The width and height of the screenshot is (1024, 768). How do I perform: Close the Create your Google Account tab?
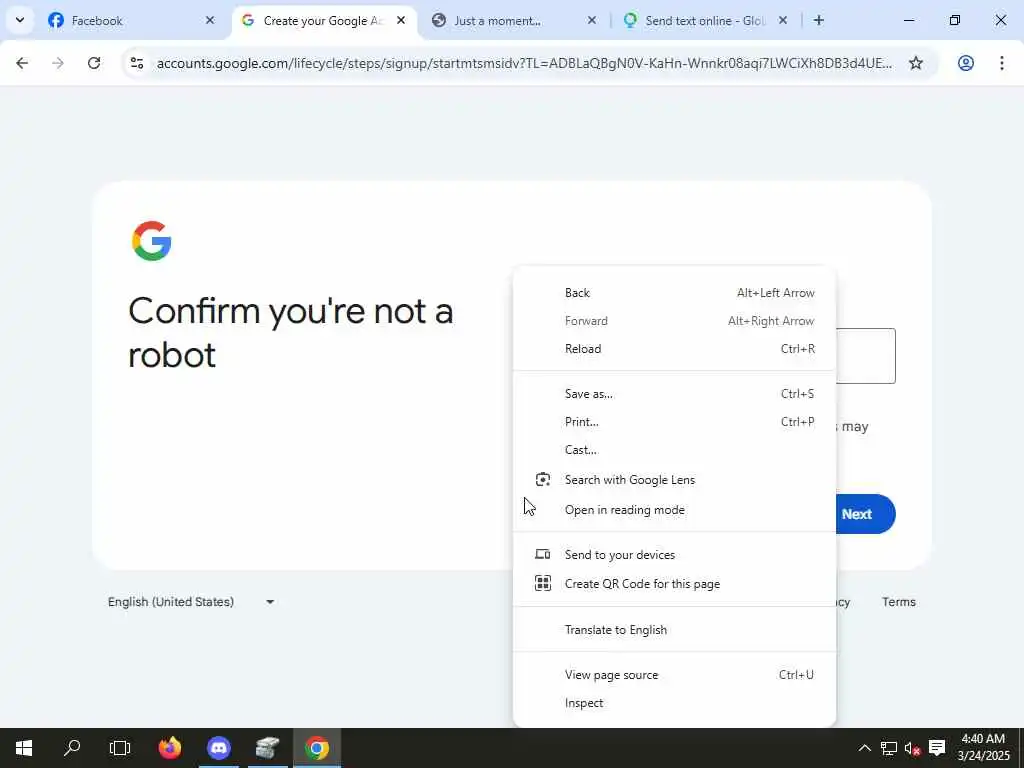(x=401, y=20)
